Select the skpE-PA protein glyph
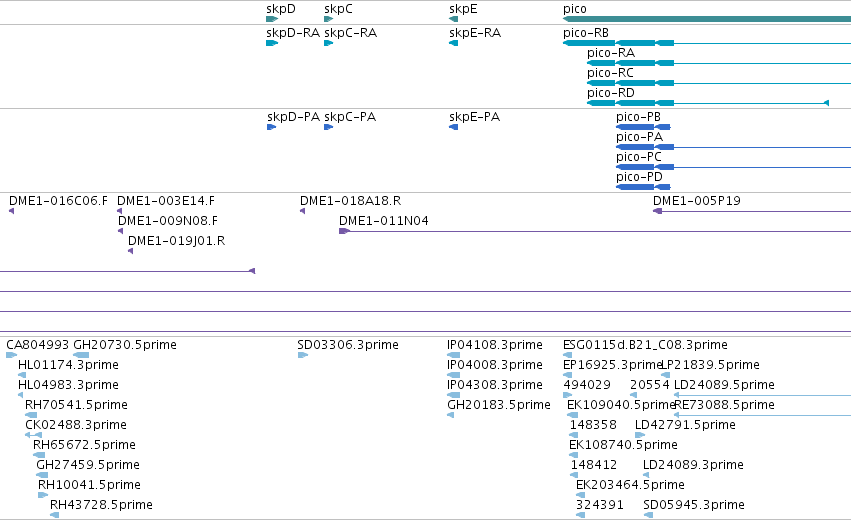Viewport: 851px width, 520px height. pyautogui.click(x=454, y=127)
